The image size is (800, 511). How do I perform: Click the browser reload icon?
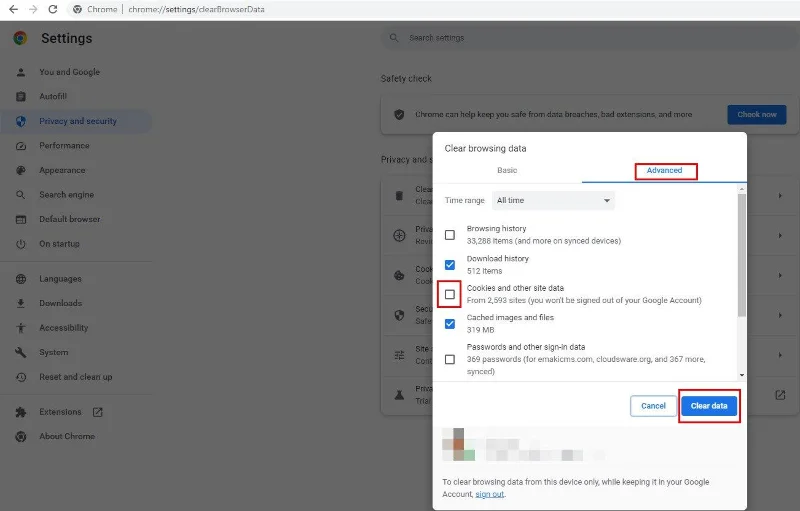55,9
